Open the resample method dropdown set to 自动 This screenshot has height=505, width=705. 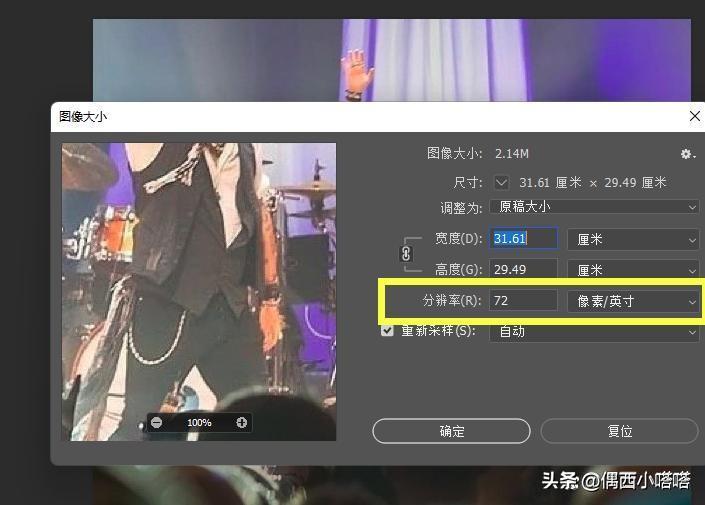coord(594,331)
